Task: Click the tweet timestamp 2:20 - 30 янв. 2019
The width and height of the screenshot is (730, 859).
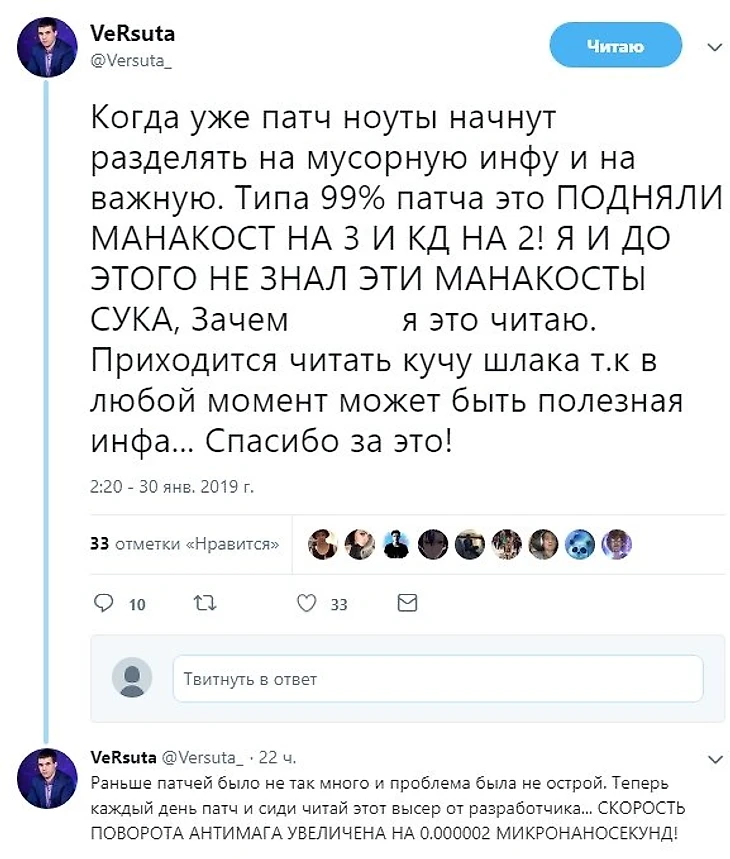Action: [x=172, y=490]
